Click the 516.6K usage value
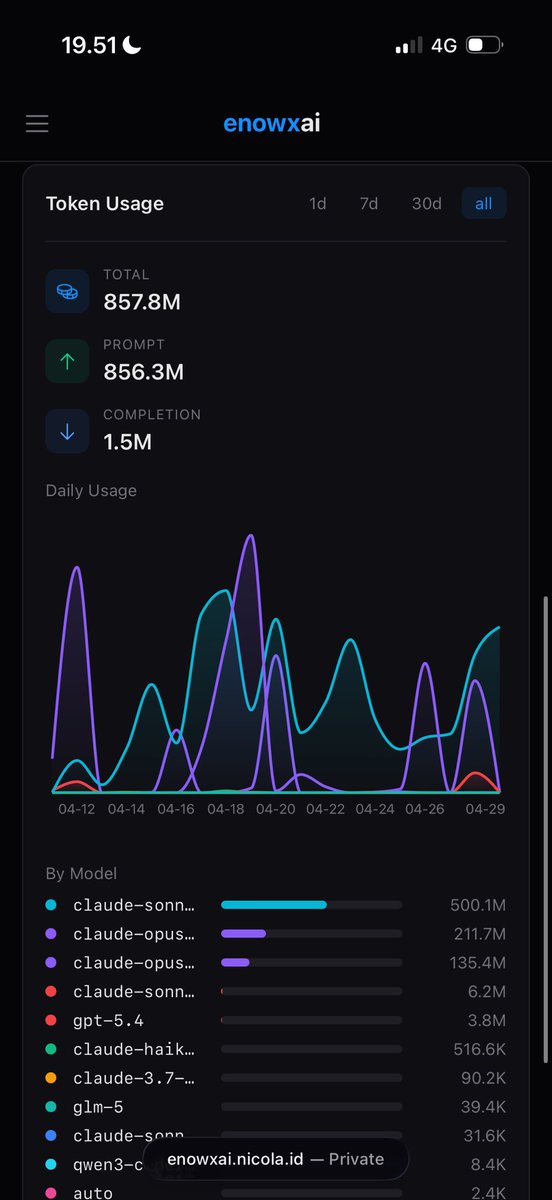The image size is (552, 1200). pyautogui.click(x=481, y=1050)
